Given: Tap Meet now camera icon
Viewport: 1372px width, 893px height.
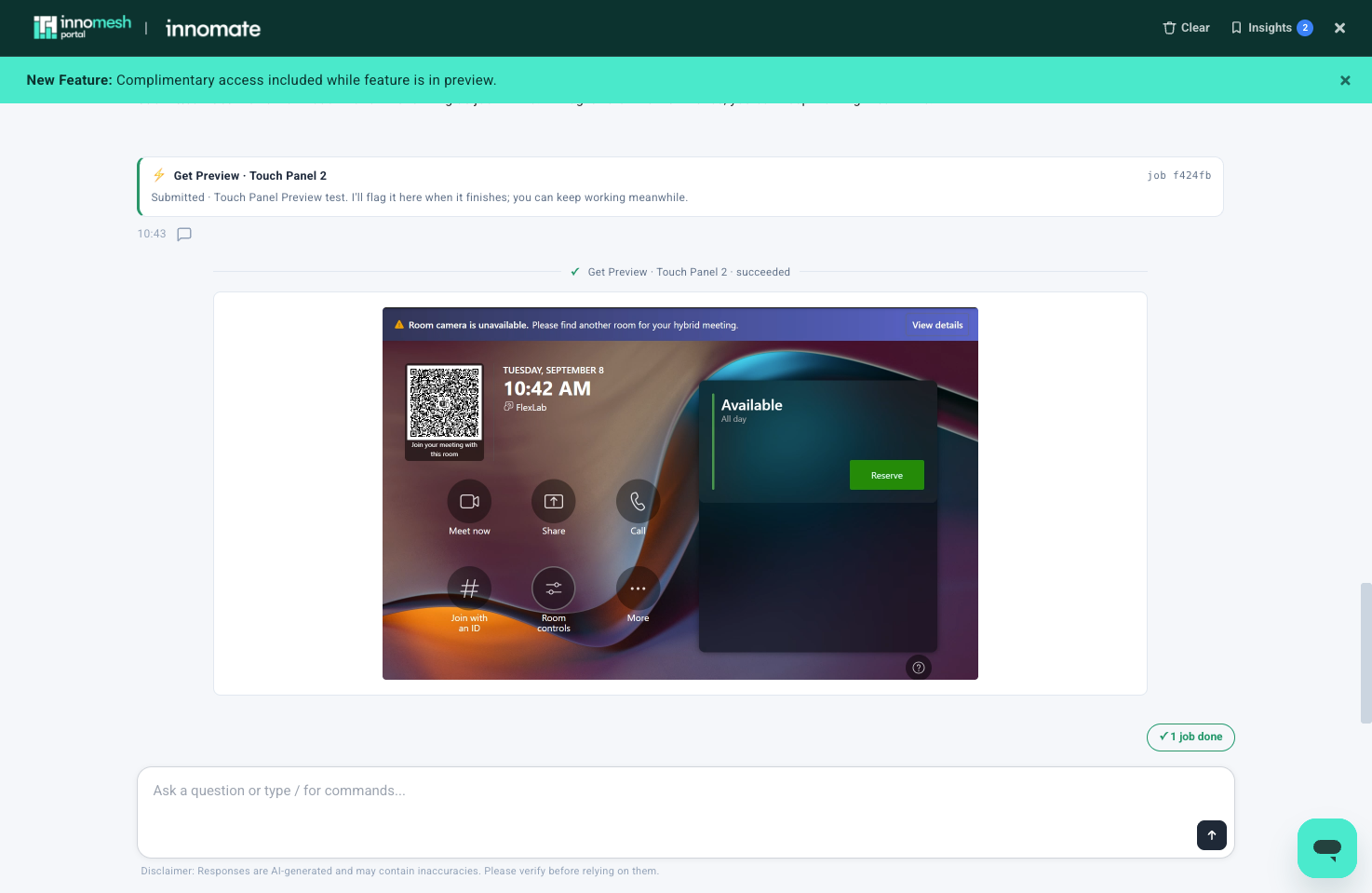Looking at the screenshot, I should point(469,502).
